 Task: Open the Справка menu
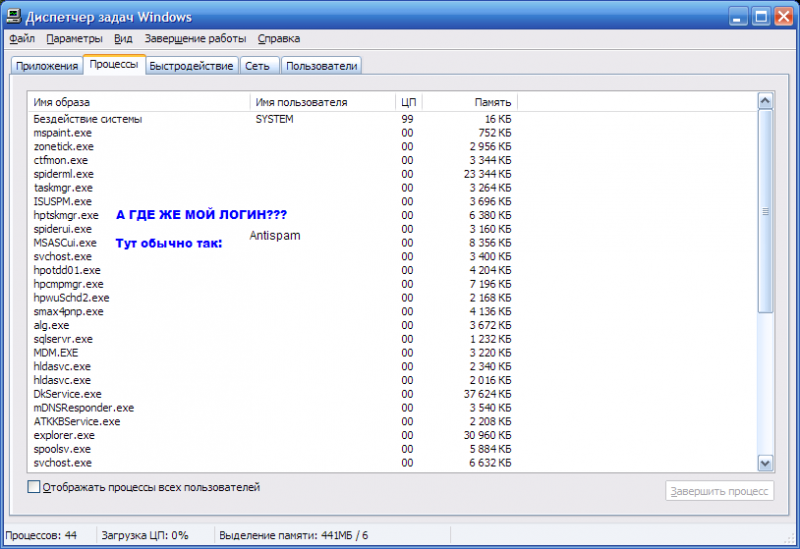click(x=279, y=38)
